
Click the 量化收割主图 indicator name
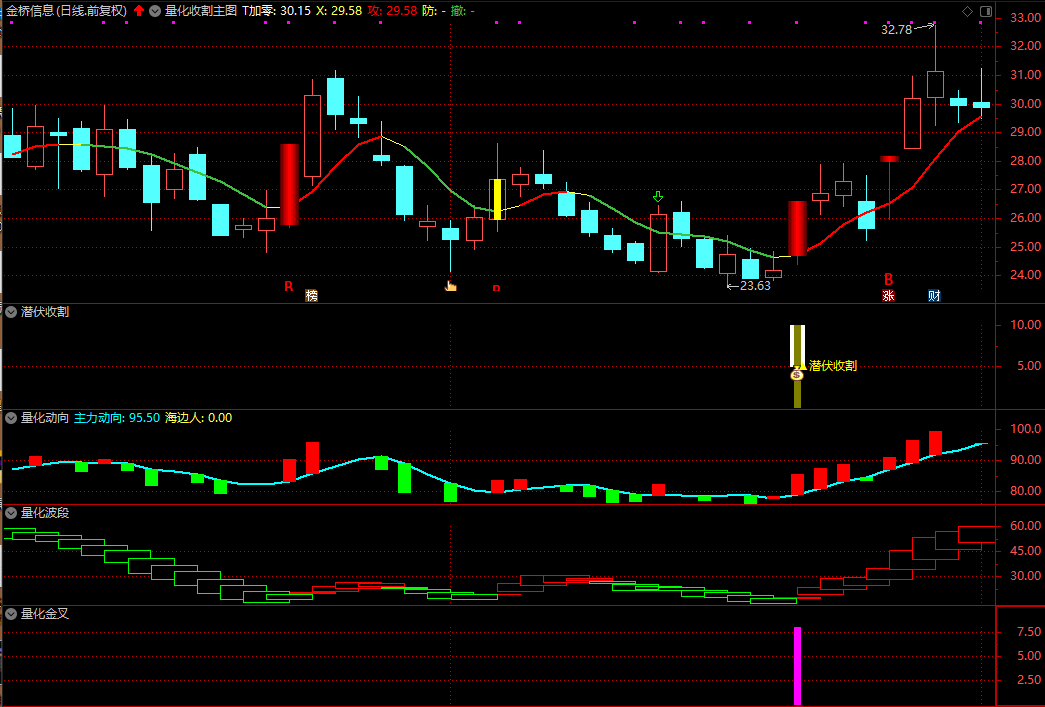(x=201, y=11)
